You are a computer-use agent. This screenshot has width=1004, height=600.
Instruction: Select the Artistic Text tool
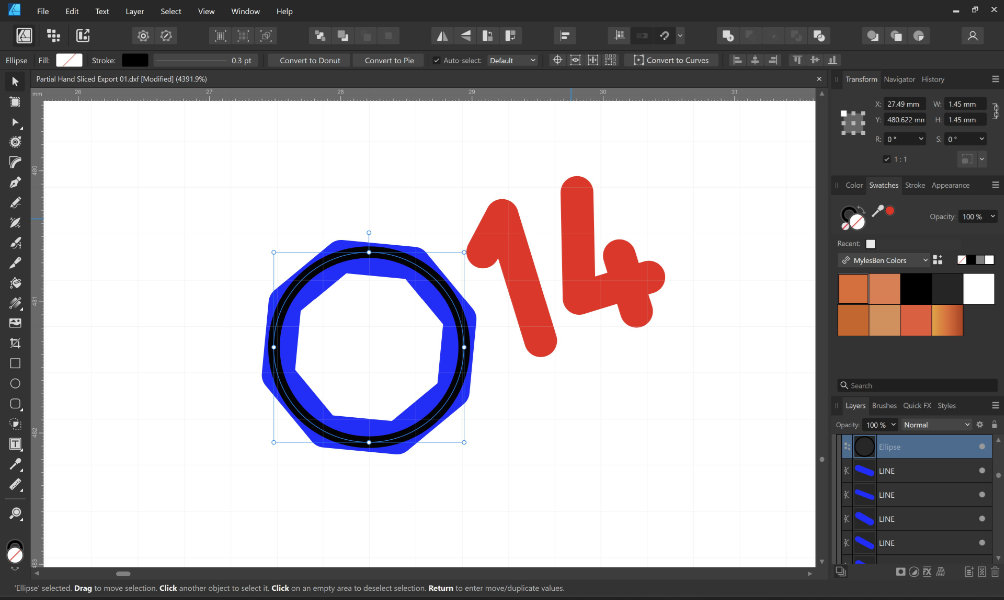(x=15, y=444)
